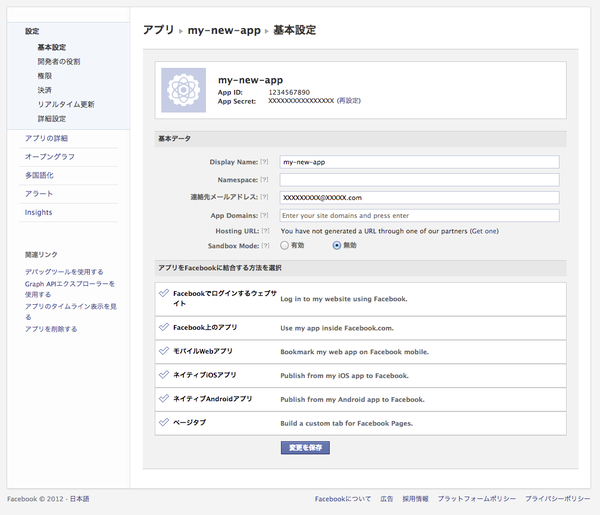Open プライバシーポリシー footer link
600x515 pixels.
[558, 499]
